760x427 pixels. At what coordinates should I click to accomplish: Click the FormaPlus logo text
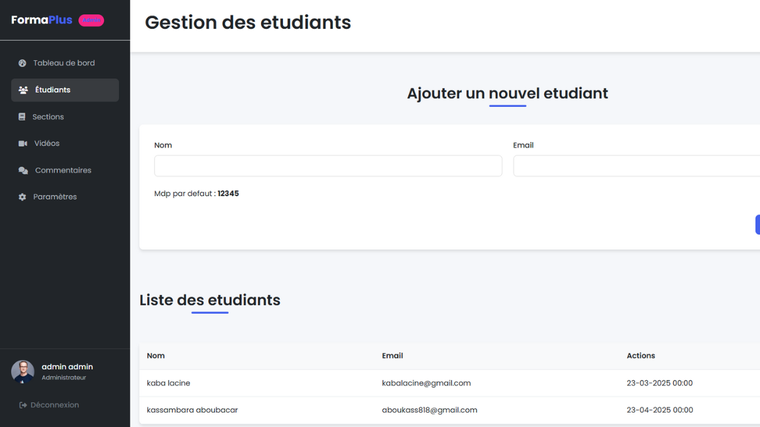coord(42,20)
